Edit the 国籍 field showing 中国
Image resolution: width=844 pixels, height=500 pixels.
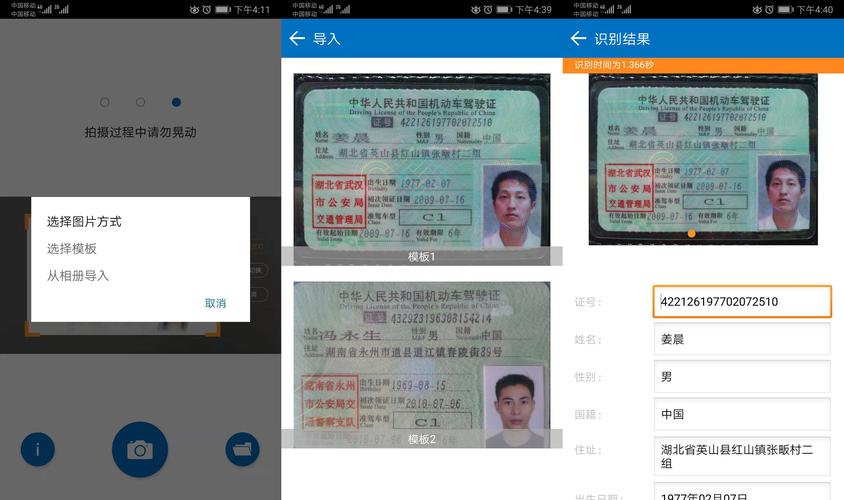click(742, 414)
